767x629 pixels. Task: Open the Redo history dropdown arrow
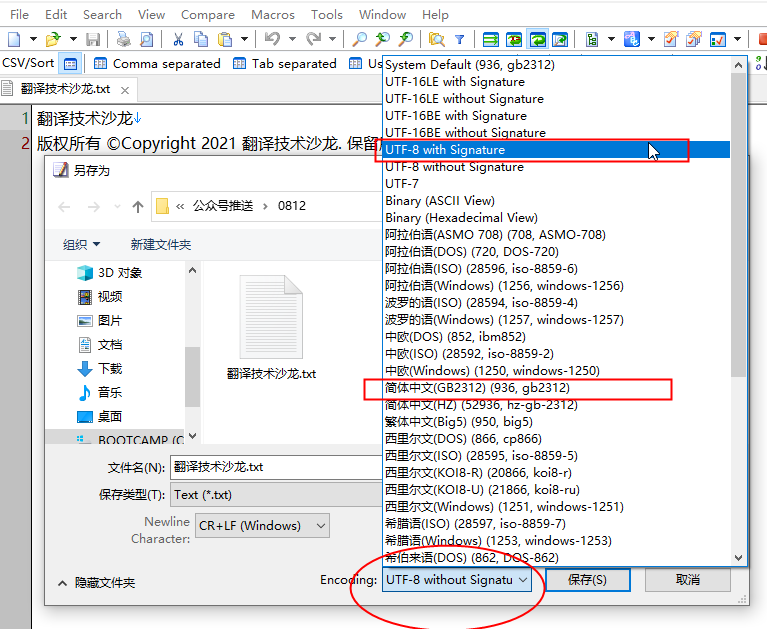point(332,39)
